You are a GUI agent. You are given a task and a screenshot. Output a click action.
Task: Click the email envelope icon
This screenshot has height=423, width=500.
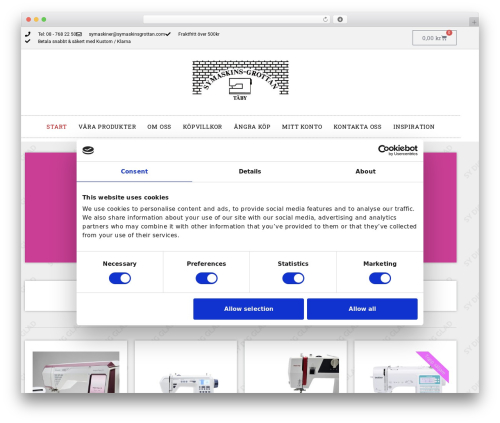(x=79, y=34)
